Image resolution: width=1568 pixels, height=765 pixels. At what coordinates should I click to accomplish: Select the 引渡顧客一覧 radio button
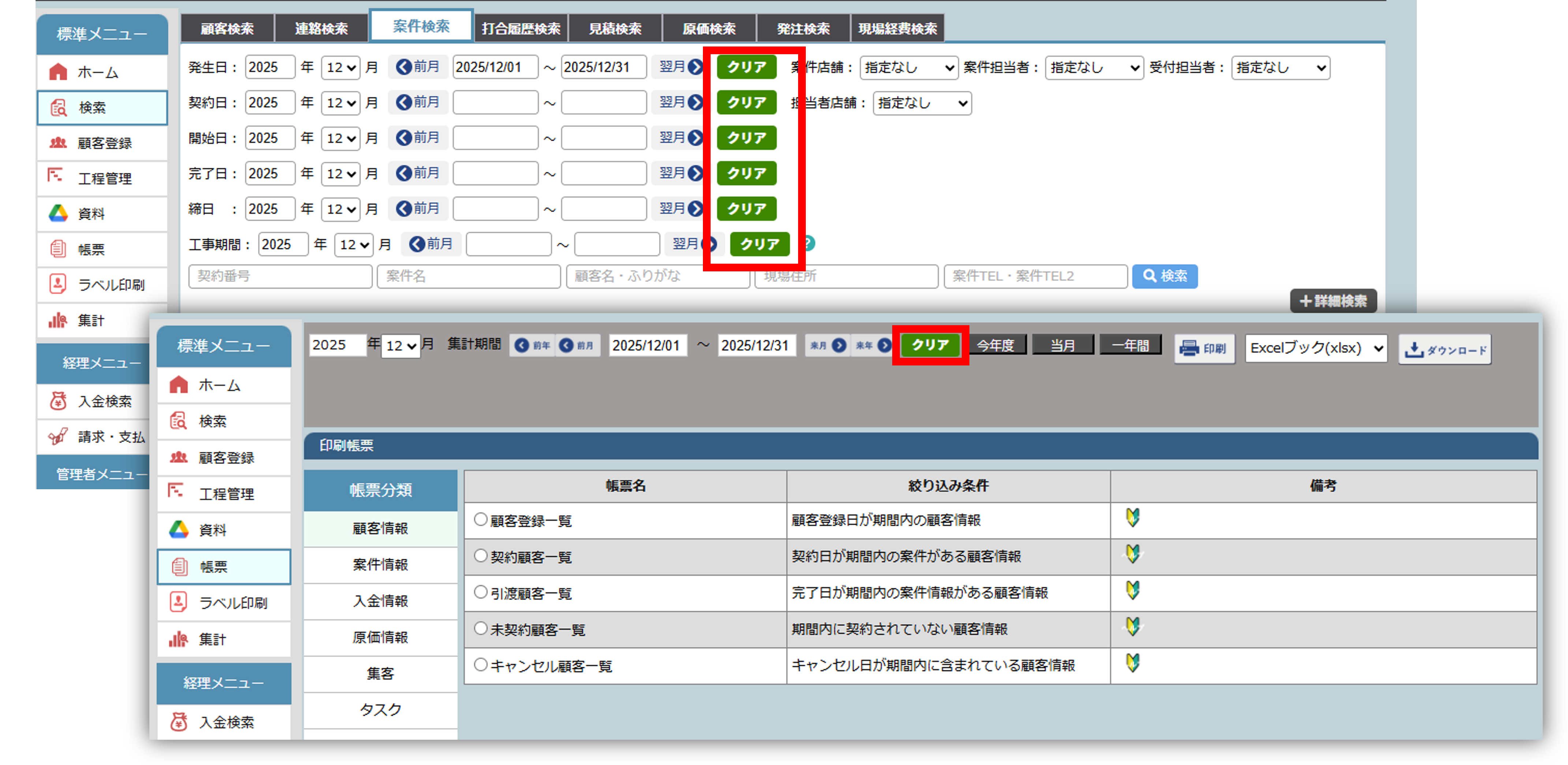480,592
